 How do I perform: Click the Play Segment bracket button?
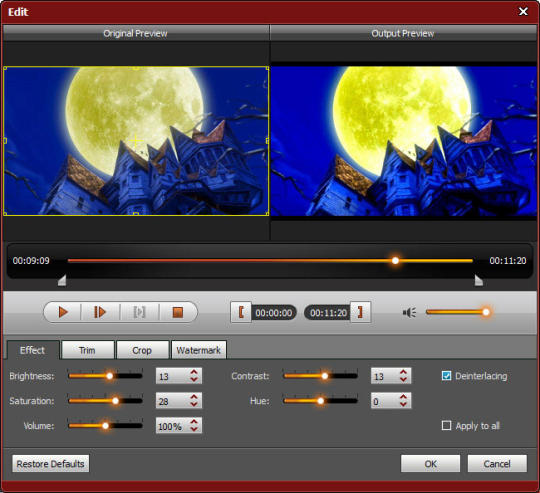click(x=139, y=312)
